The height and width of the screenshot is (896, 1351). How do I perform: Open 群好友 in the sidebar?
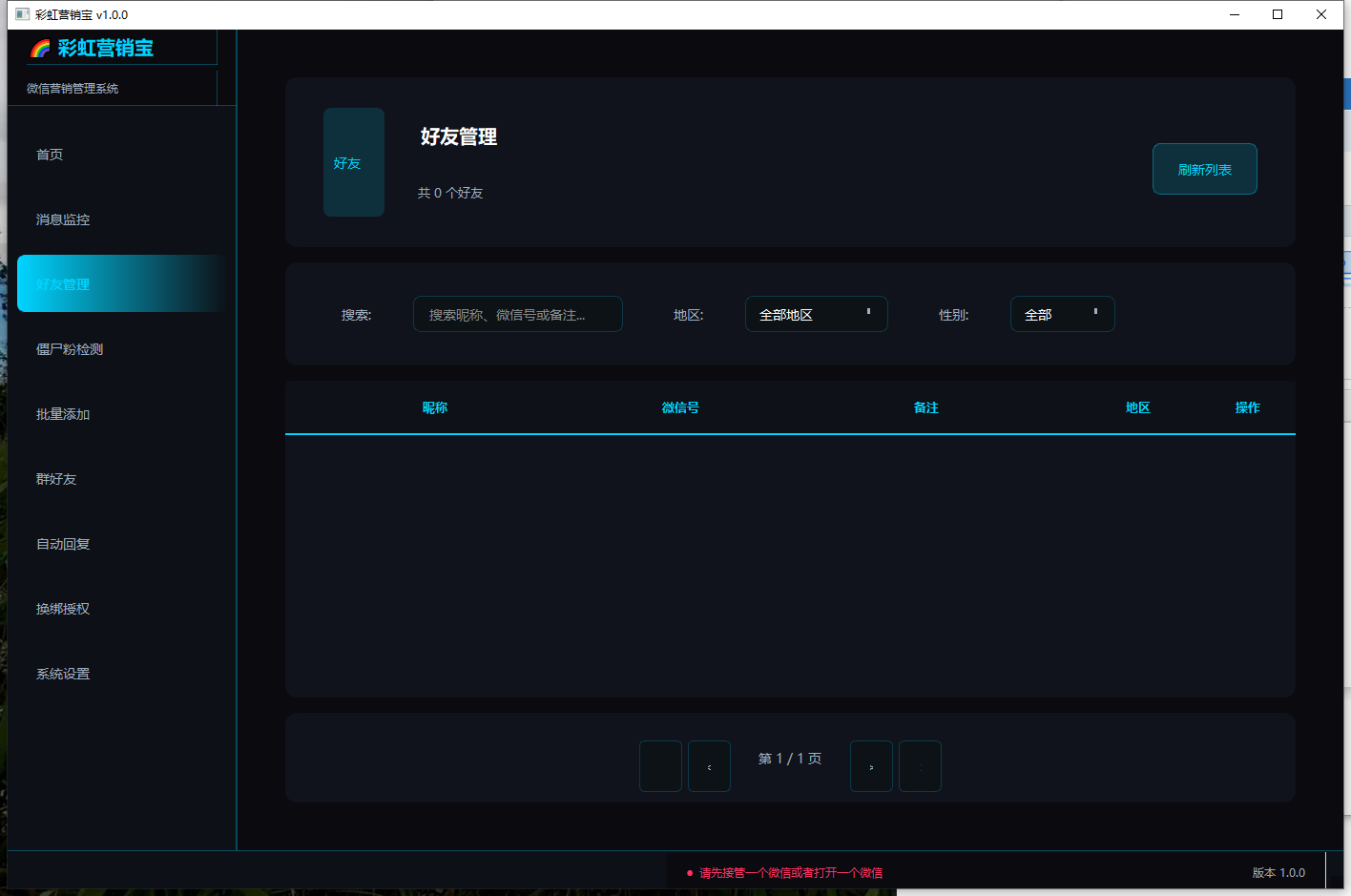click(122, 479)
